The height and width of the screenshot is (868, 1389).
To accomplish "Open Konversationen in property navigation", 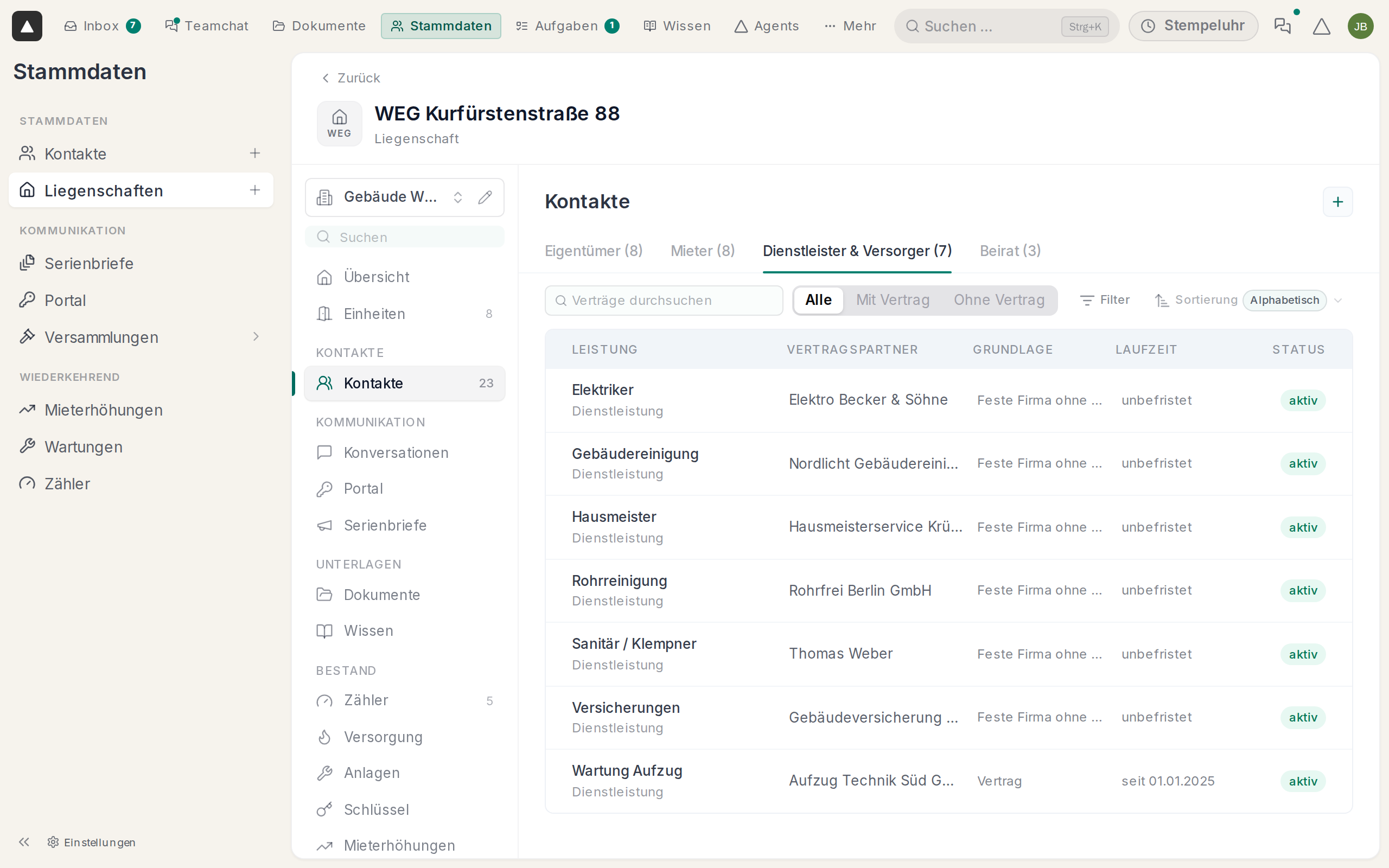I will click(405, 452).
